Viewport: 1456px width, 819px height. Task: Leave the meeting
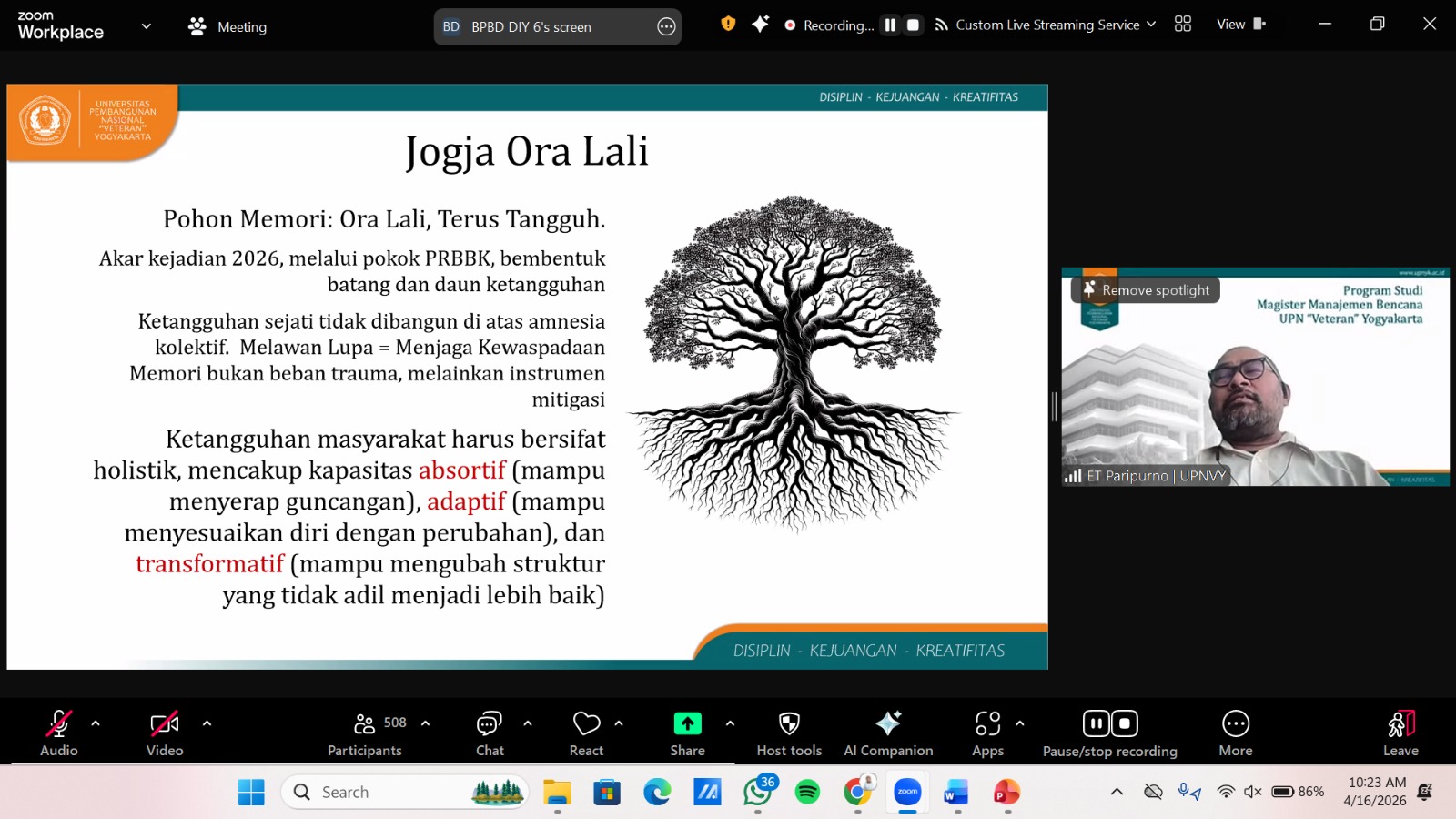tap(1400, 733)
